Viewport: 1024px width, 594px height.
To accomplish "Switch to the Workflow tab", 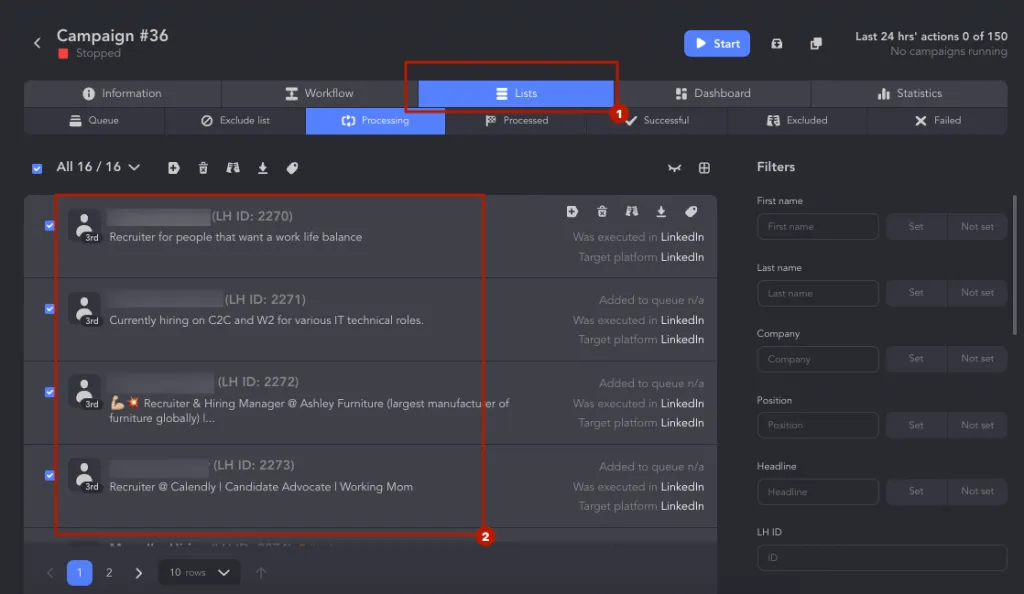I will point(319,93).
